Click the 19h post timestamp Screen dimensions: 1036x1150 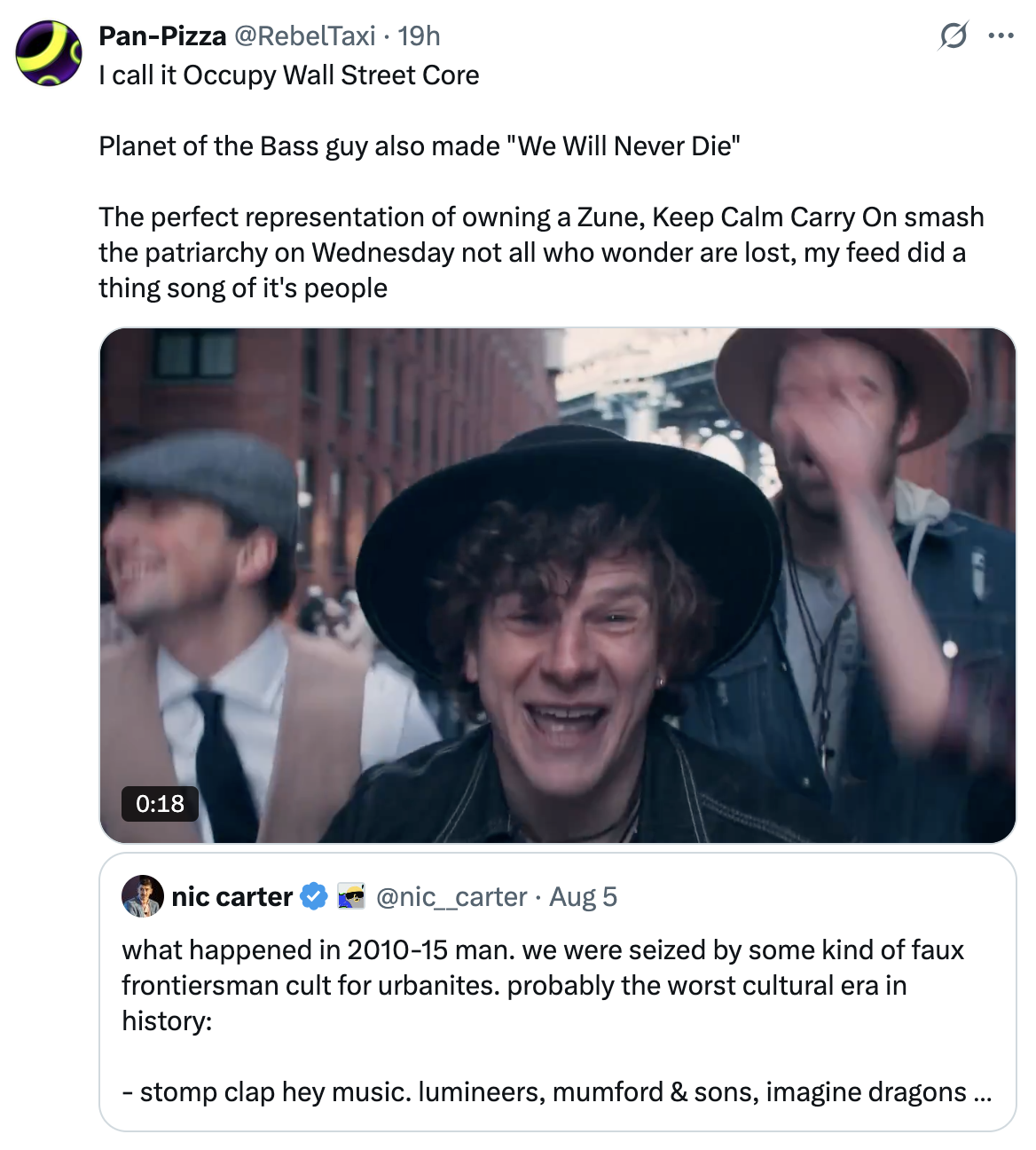(419, 36)
